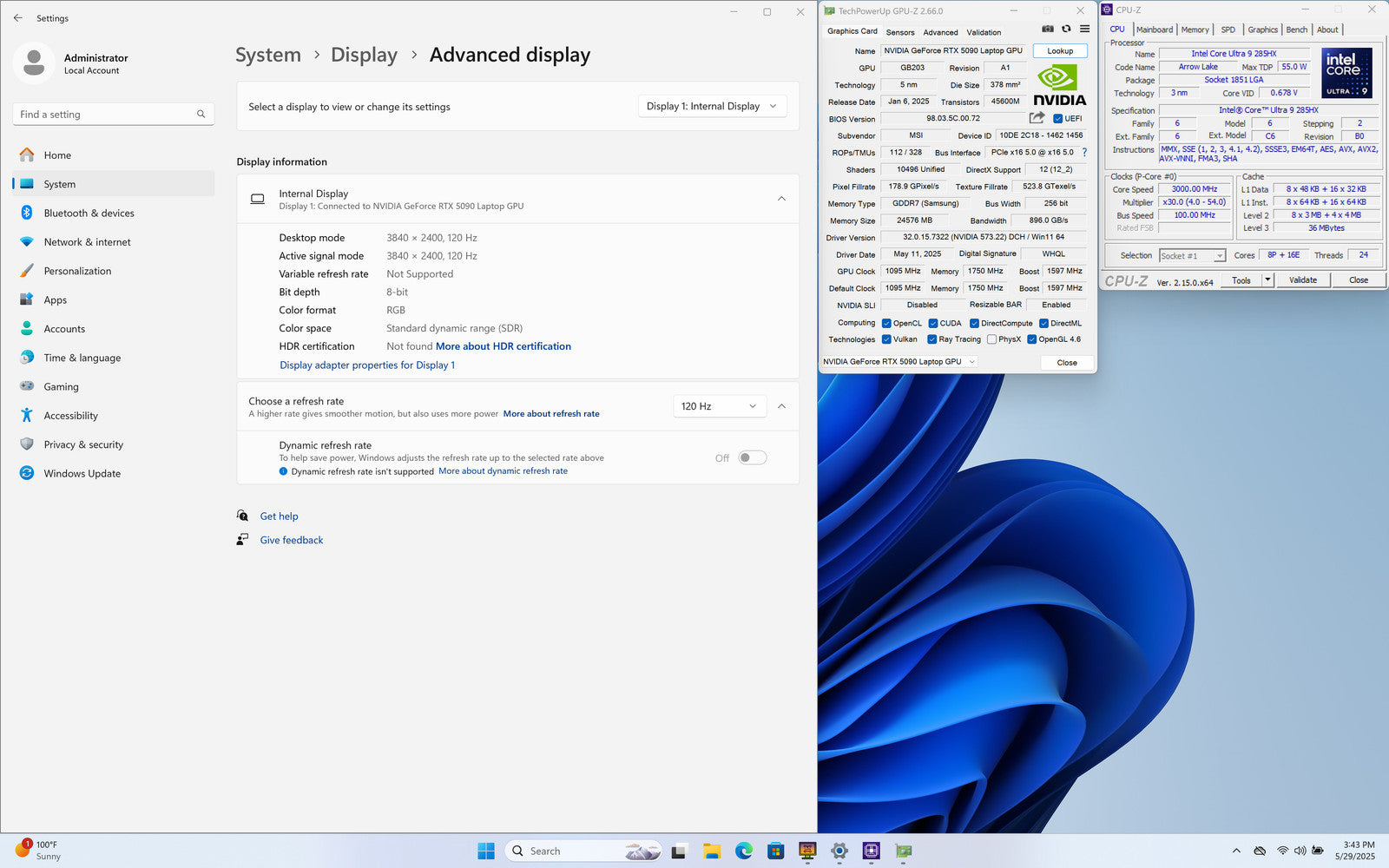Open the GPU-Z hamburger menu

point(1084,30)
